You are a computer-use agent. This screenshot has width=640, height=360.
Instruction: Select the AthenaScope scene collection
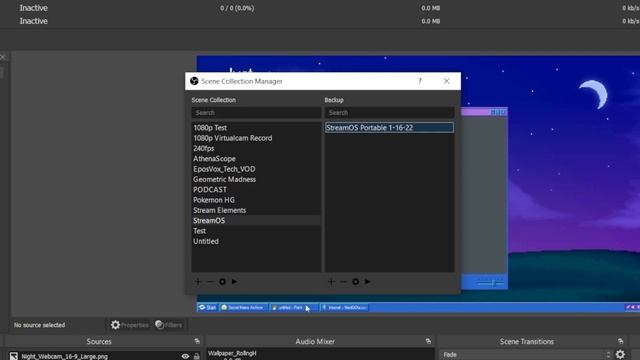[x=256, y=159]
